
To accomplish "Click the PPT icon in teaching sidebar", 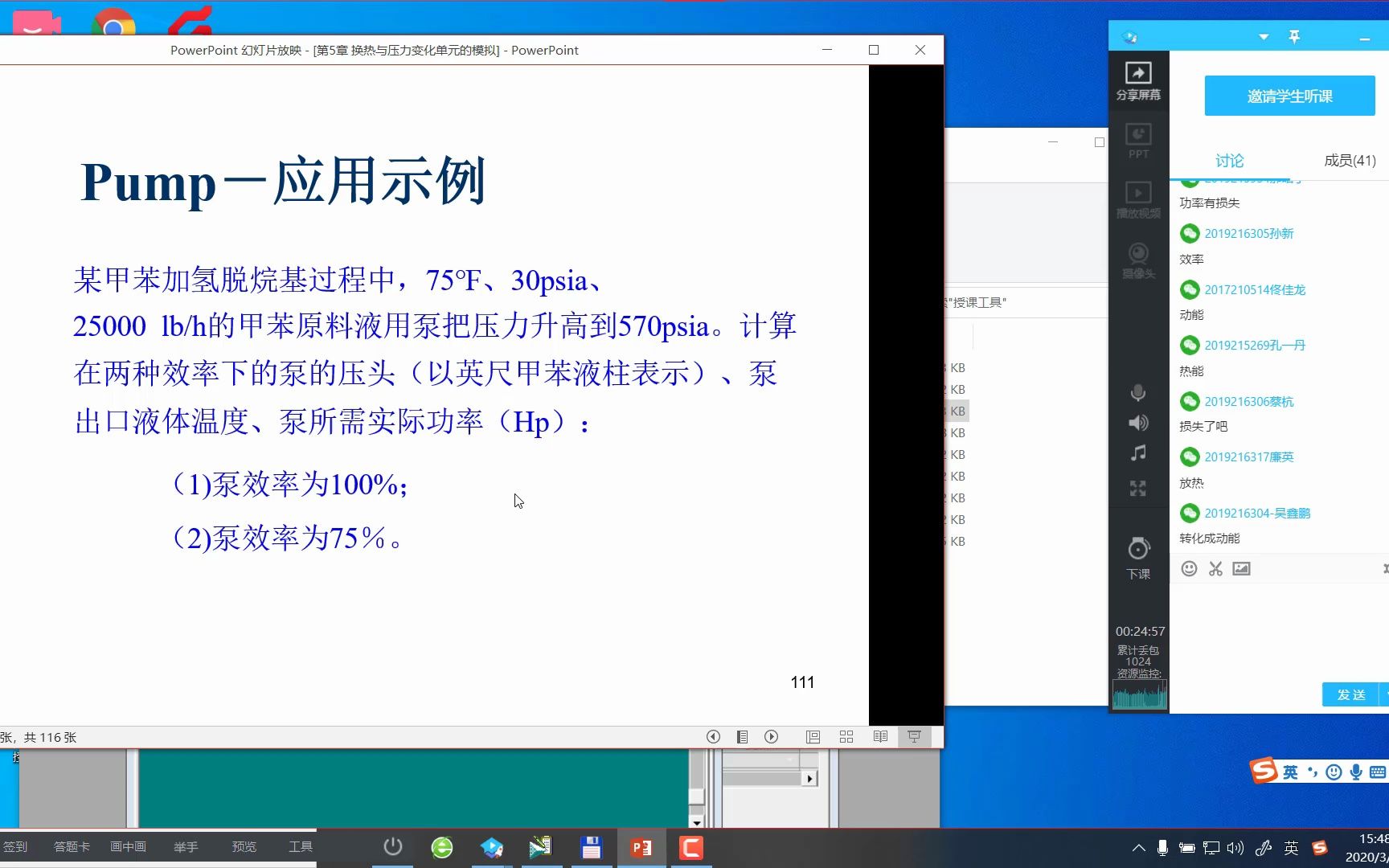I will (x=1138, y=141).
